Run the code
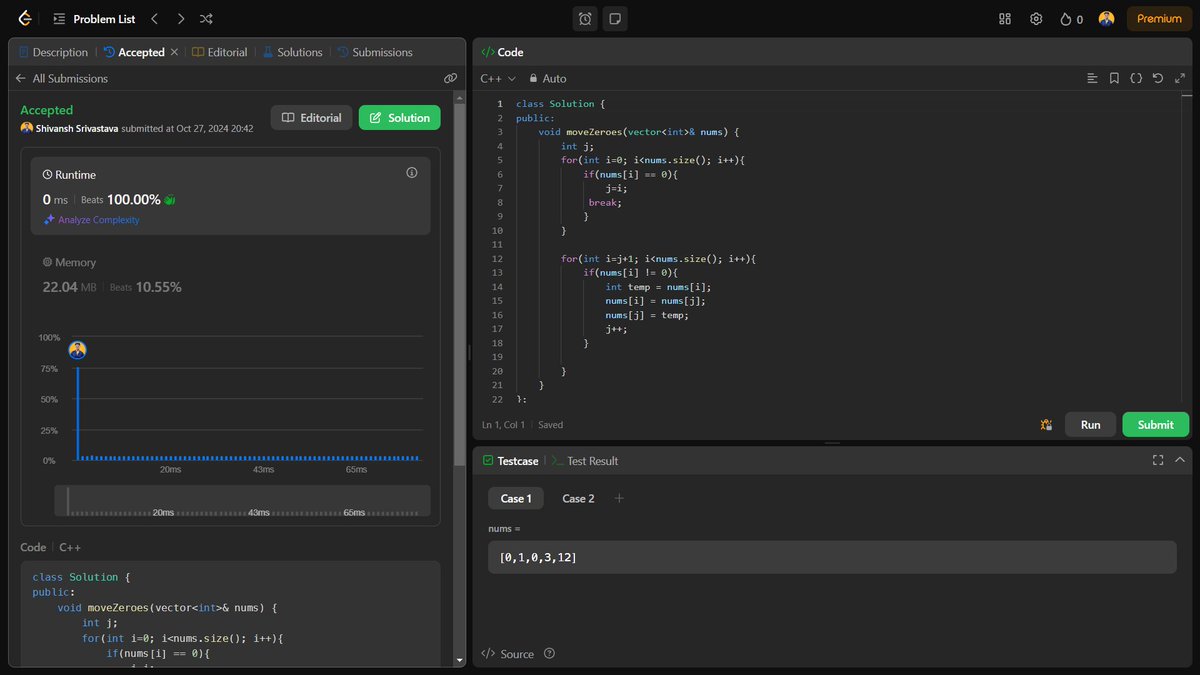 tap(1090, 425)
